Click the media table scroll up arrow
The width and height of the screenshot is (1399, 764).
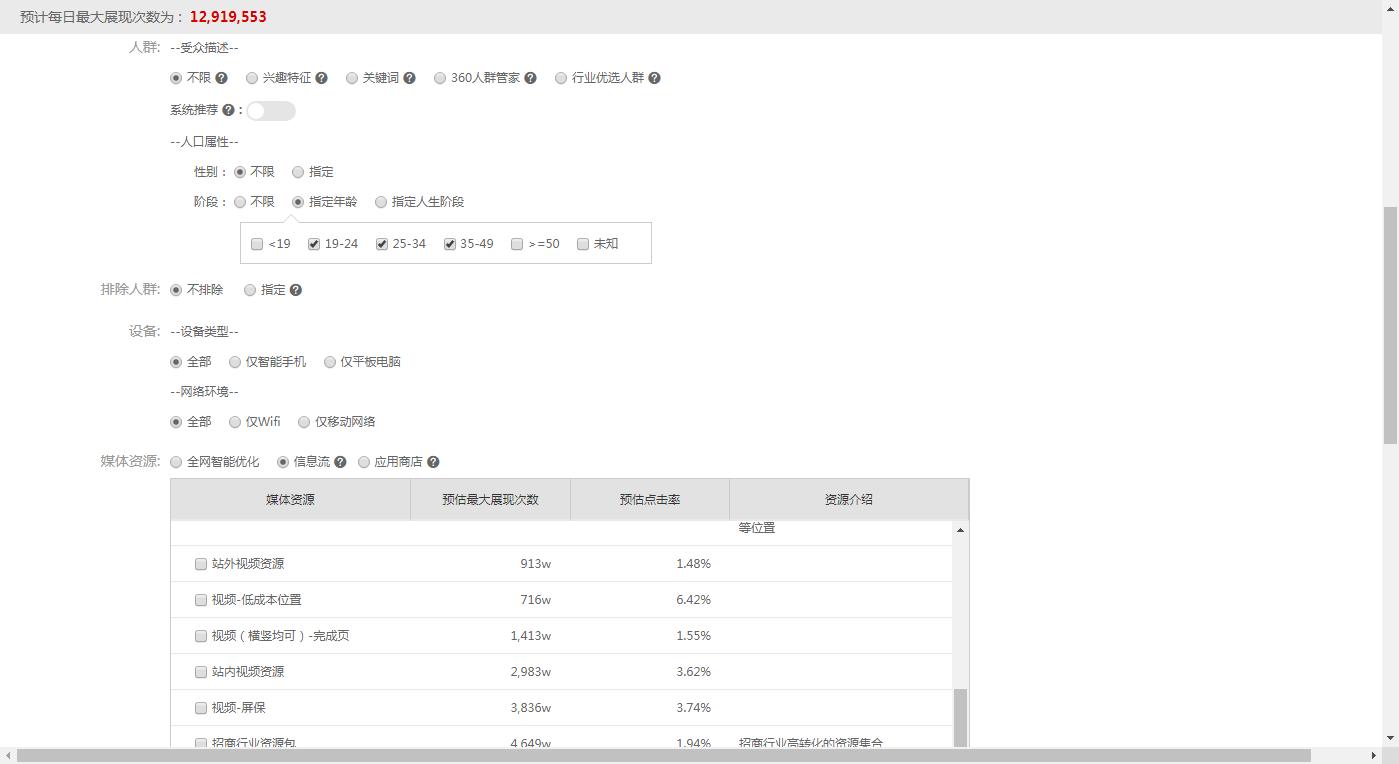pyautogui.click(x=960, y=530)
